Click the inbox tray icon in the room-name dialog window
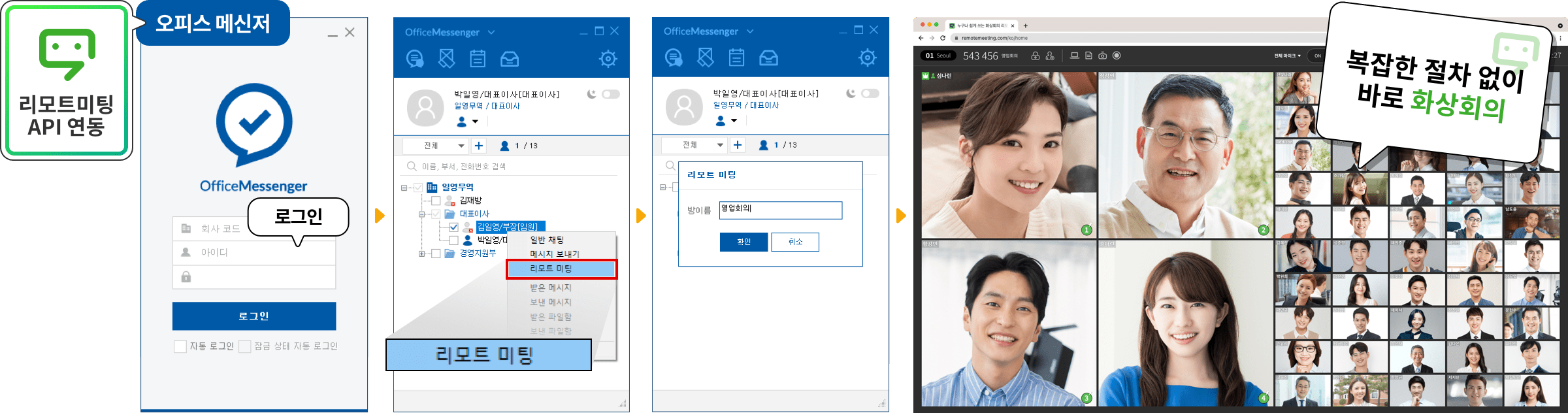Viewport: 1568px width, 413px height. point(768,59)
